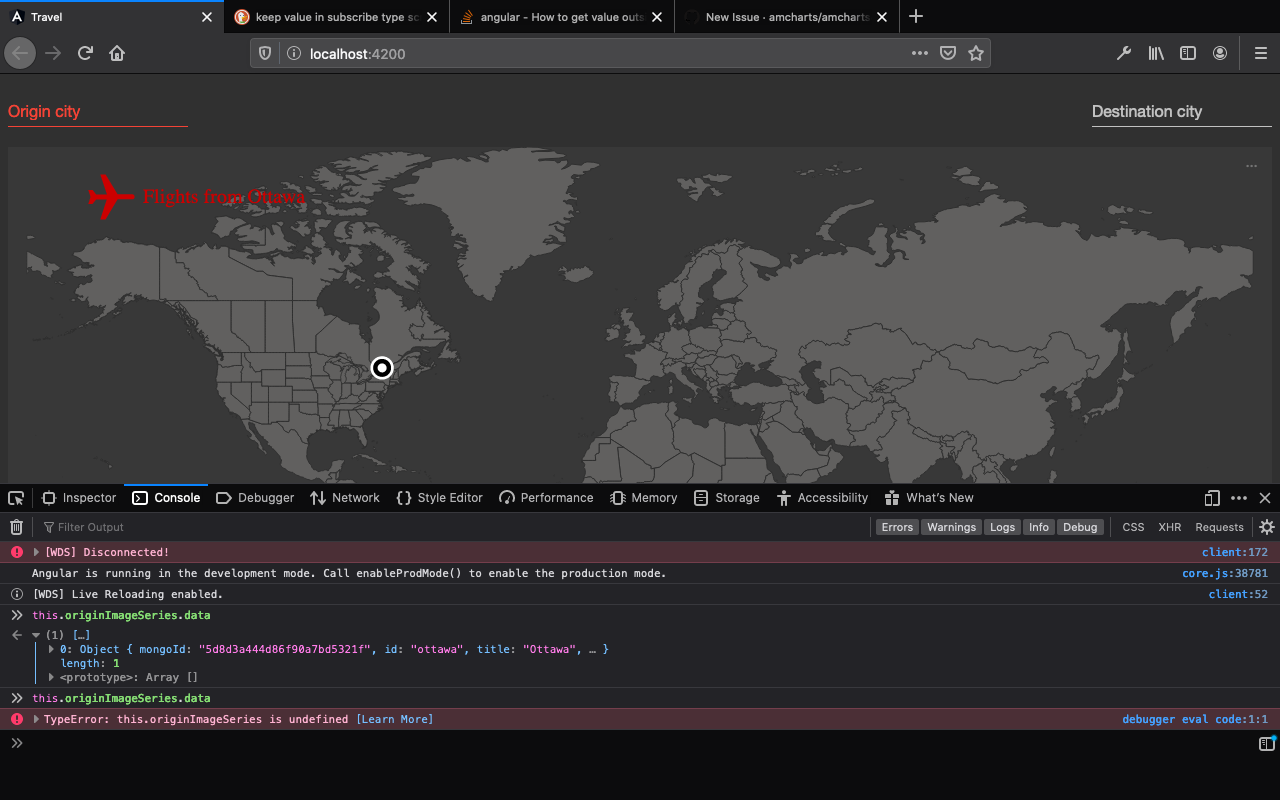Screen dimensions: 1280x800
Task: View site information icon in address bar
Action: 294,53
